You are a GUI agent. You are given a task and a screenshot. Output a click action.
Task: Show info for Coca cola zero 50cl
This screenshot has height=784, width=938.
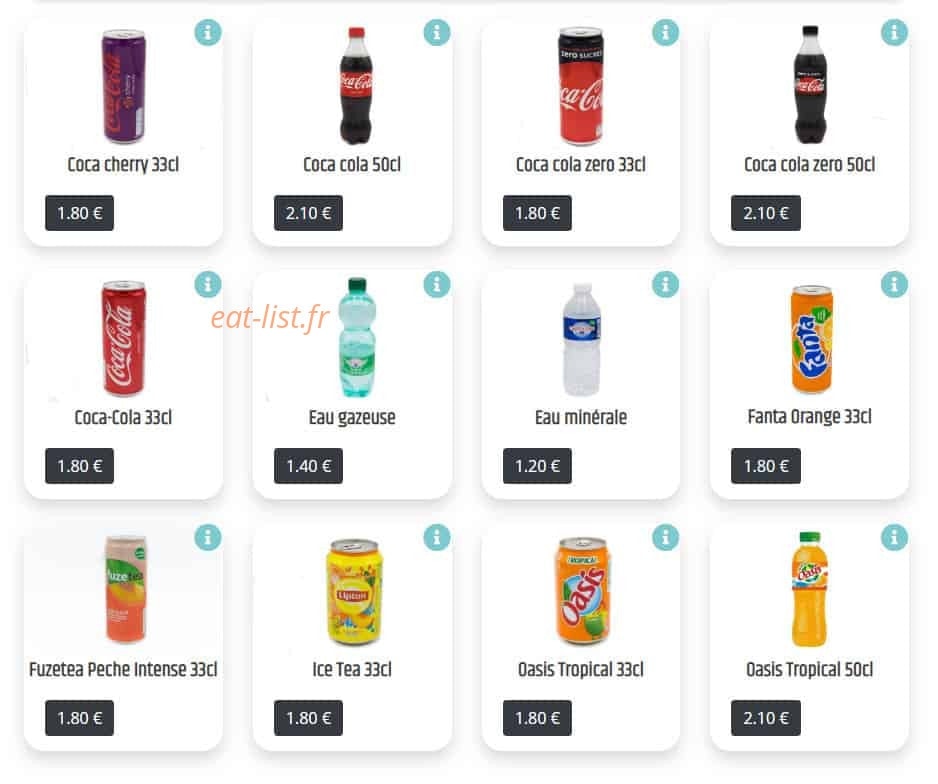[894, 32]
